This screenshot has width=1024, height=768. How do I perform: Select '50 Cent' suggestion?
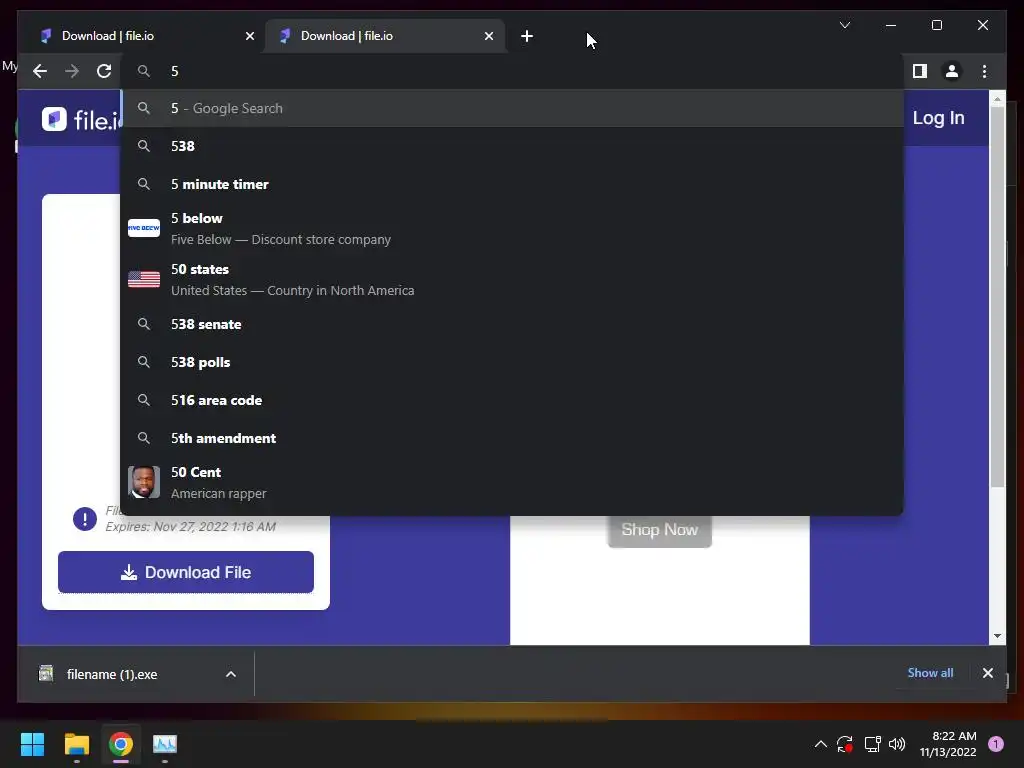[512, 483]
